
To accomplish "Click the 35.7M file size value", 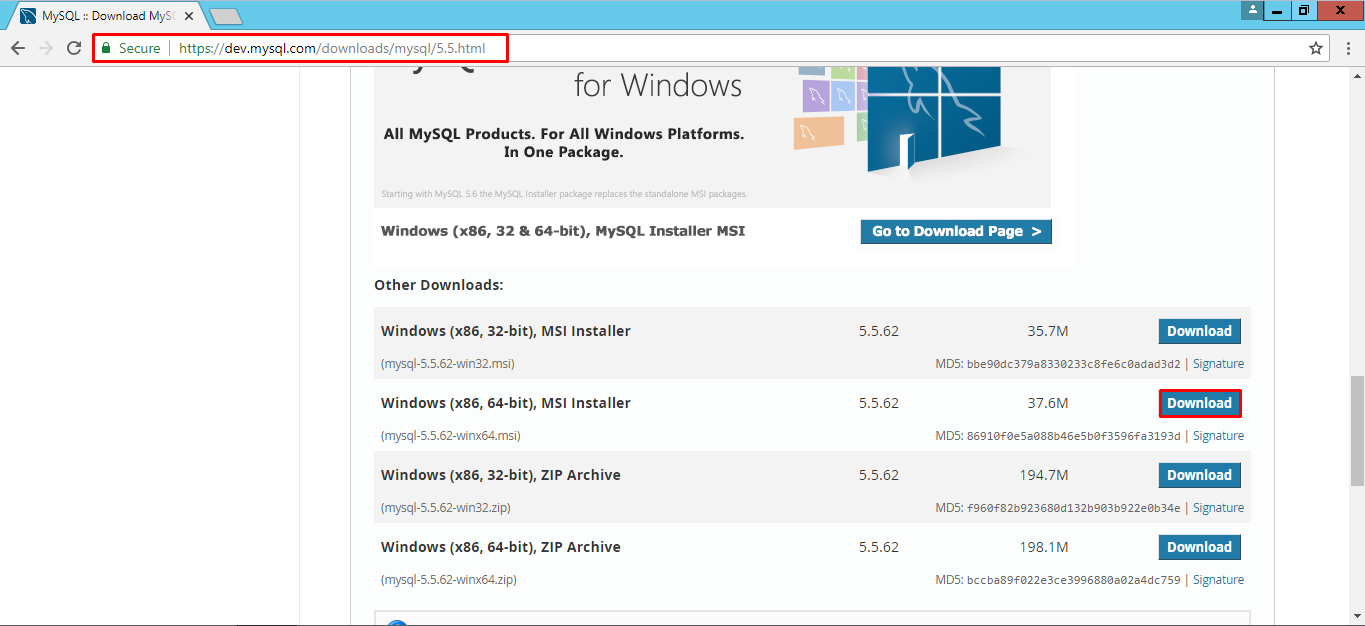I will tap(1048, 331).
